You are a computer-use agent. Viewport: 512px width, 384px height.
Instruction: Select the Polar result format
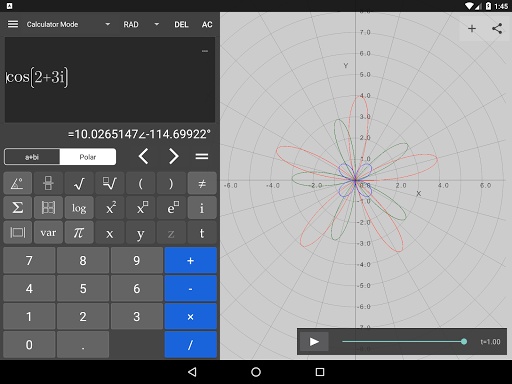pos(88,157)
